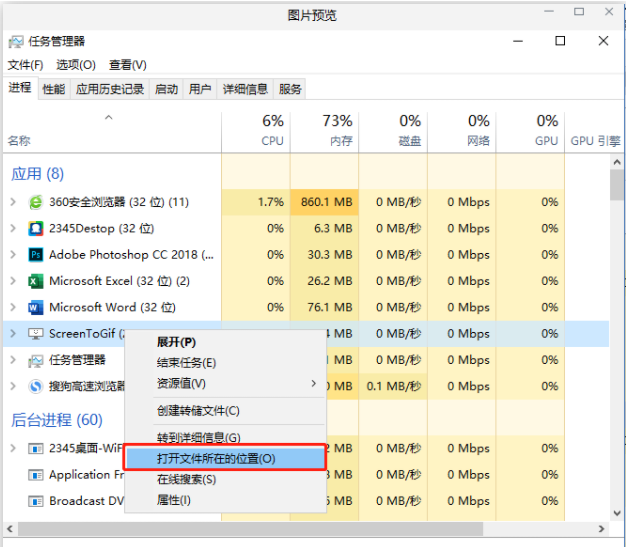Viewport: 626px width, 547px height.
Task: Click the Microsoft Word process icon
Action: click(x=36, y=307)
